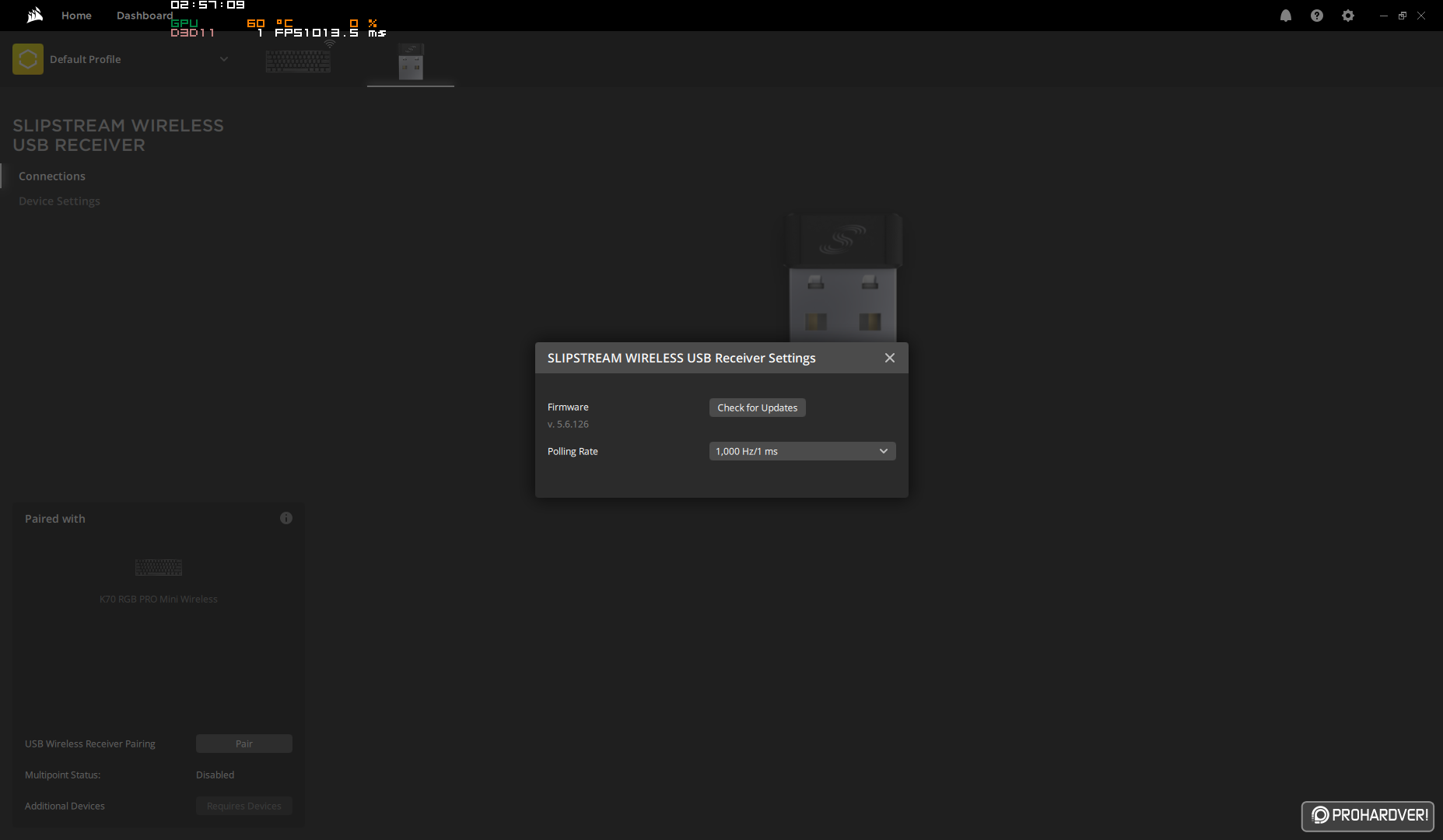Expand the Polling Rate dropdown
The width and height of the screenshot is (1443, 840).
pyautogui.click(x=803, y=451)
